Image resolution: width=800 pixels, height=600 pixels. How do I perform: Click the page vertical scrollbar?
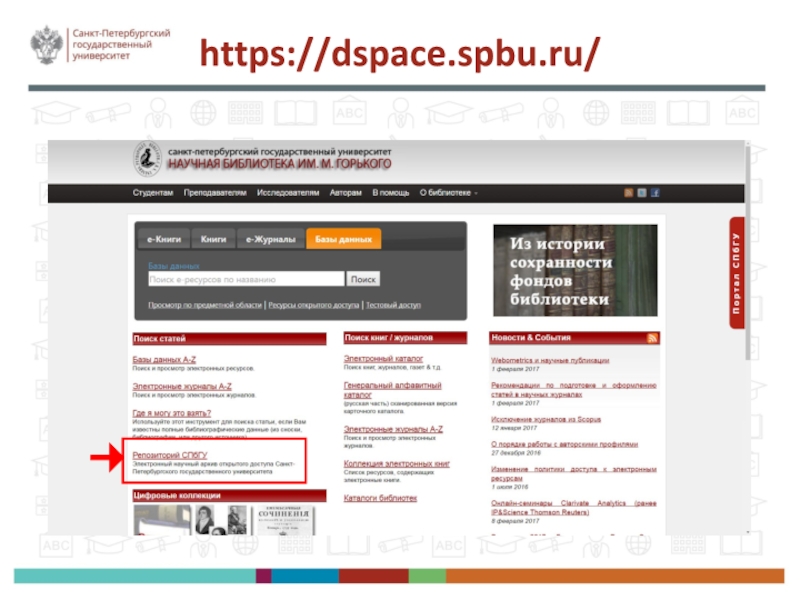tap(747, 253)
